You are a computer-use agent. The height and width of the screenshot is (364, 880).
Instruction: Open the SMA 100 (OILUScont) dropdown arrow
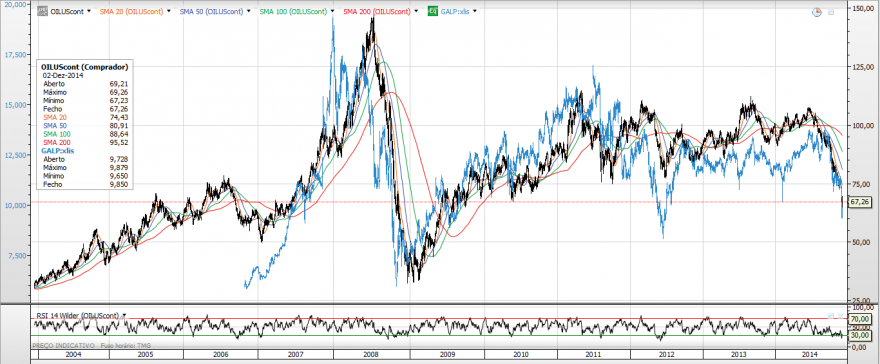(333, 11)
